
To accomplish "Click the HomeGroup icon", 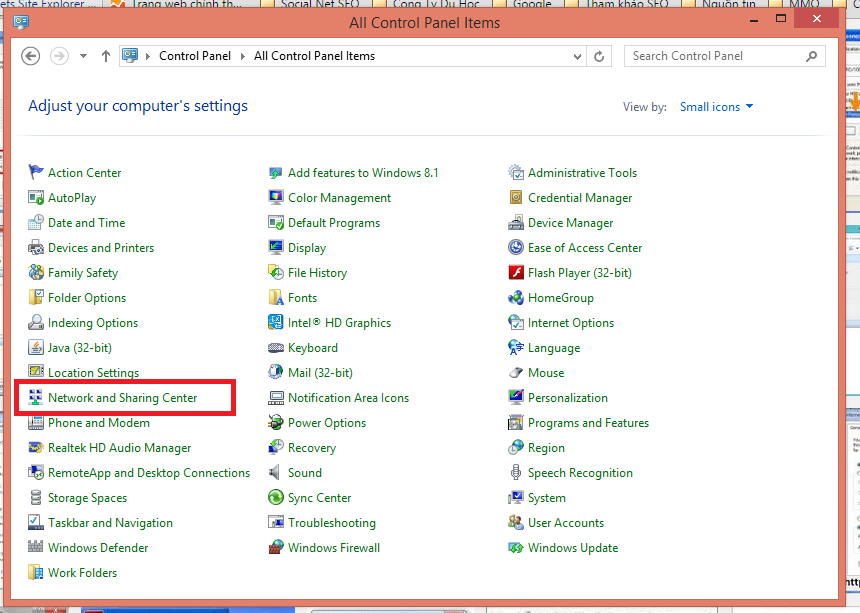I will [x=516, y=298].
